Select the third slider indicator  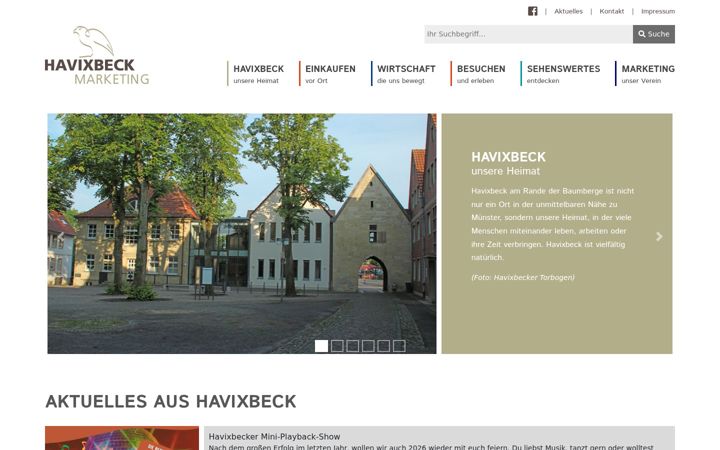353,346
